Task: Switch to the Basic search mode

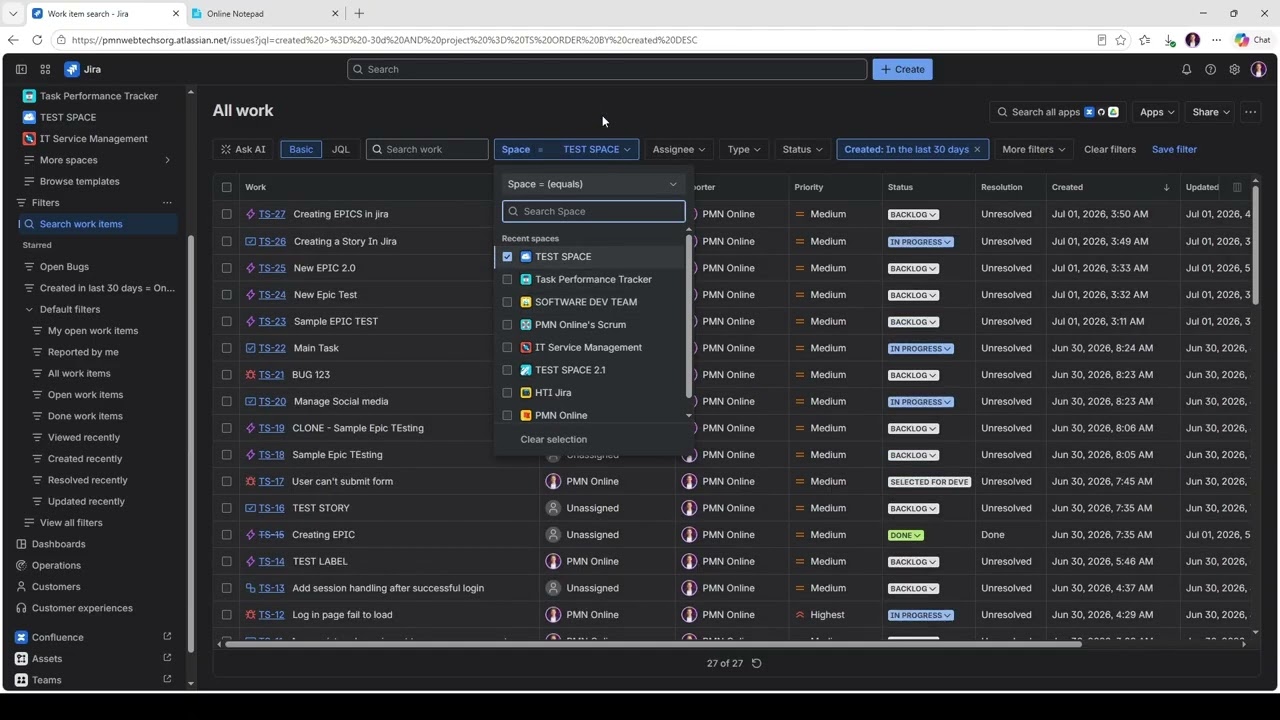Action: 301,149
